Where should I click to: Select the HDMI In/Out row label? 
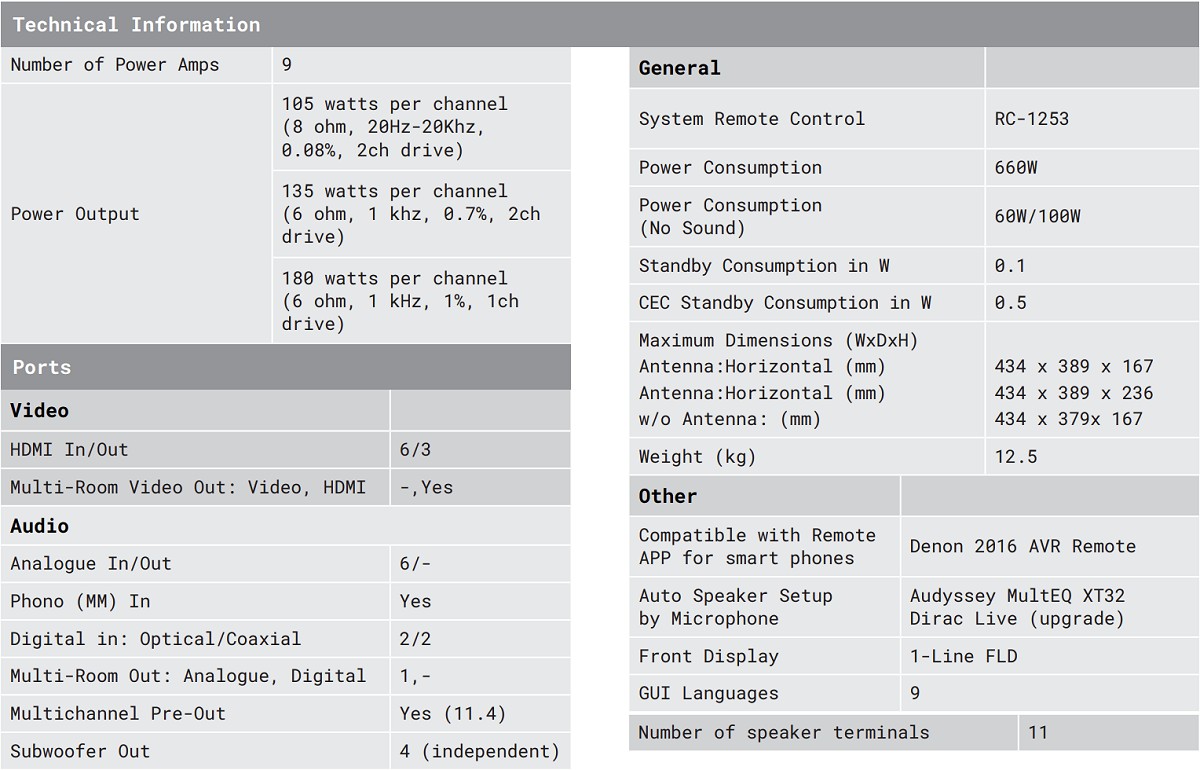(70, 450)
